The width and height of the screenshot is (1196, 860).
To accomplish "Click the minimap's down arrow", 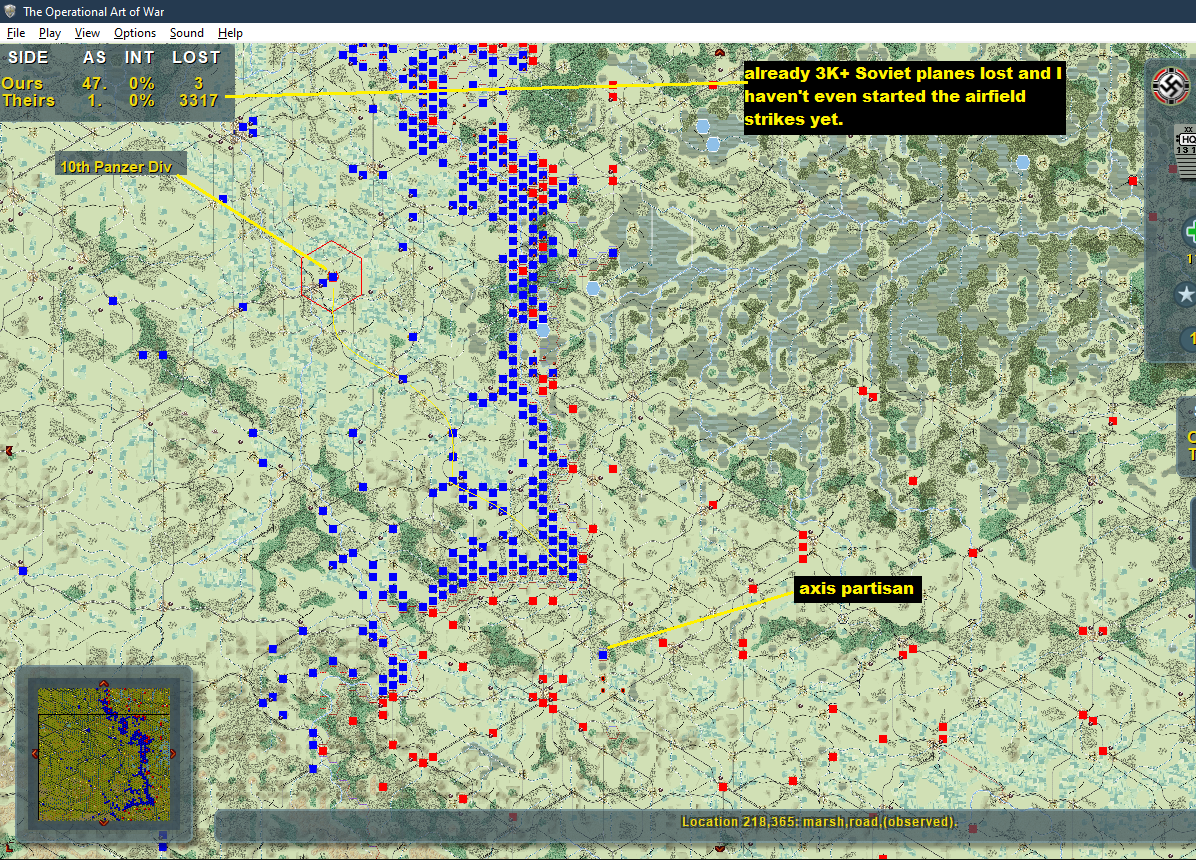I will (104, 823).
